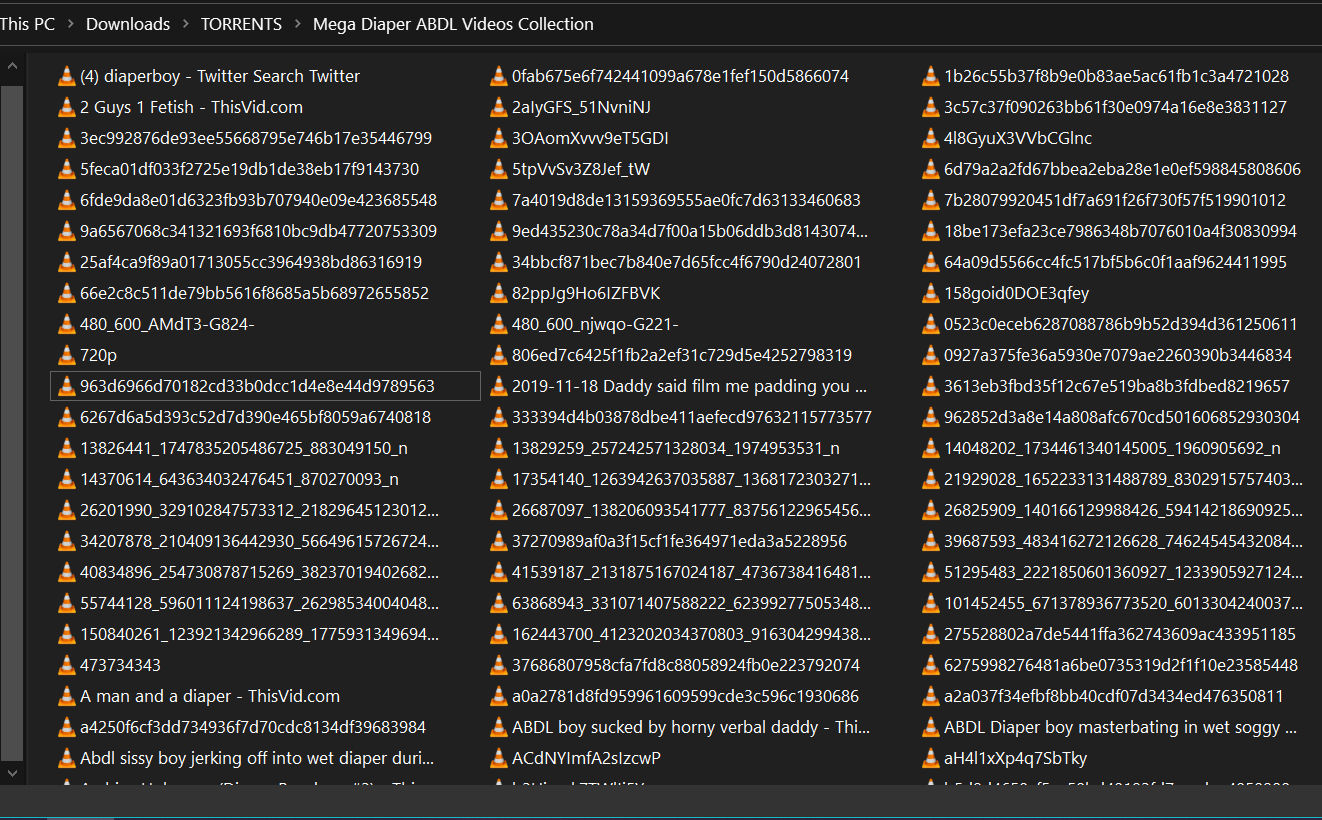Viewport: 1322px width, 820px height.
Task: Select file 64a09d5566cc4fc517bf5b6c0f1aaf9624411995
Action: pos(1115,262)
